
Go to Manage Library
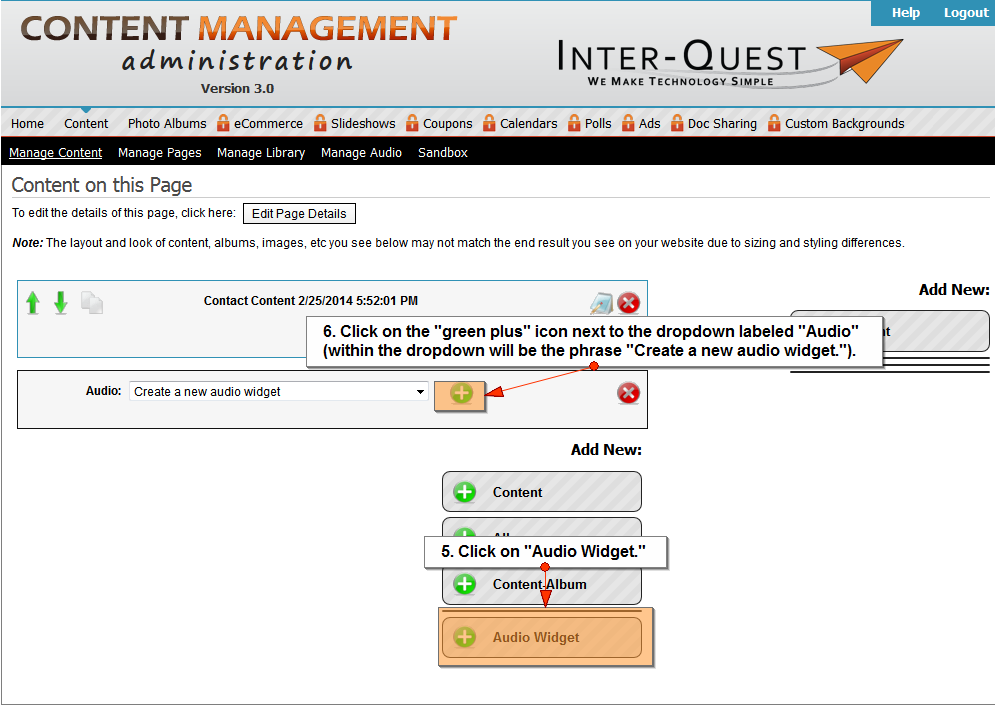pos(261,153)
